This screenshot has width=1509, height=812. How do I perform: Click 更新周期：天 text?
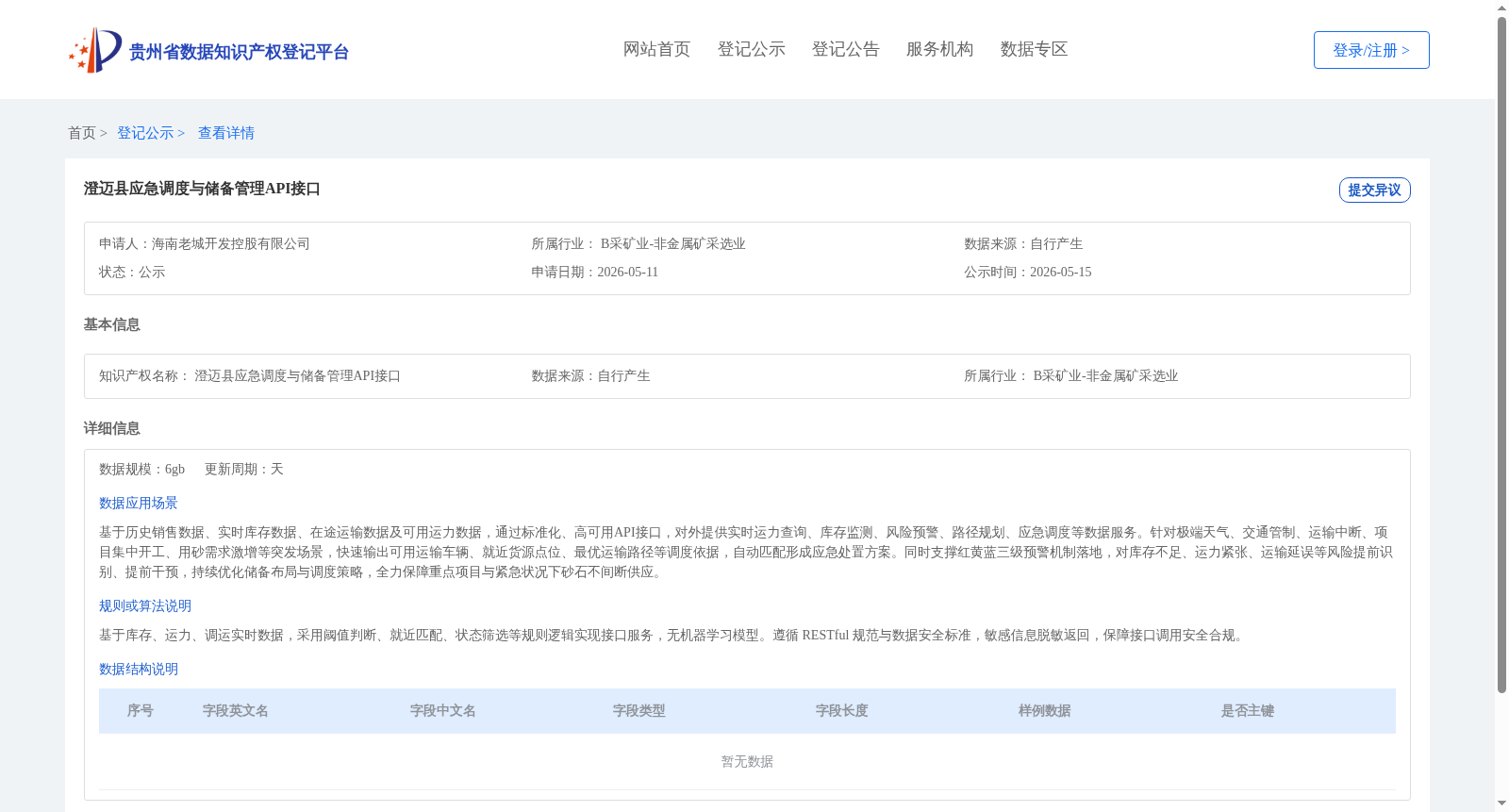(244, 469)
